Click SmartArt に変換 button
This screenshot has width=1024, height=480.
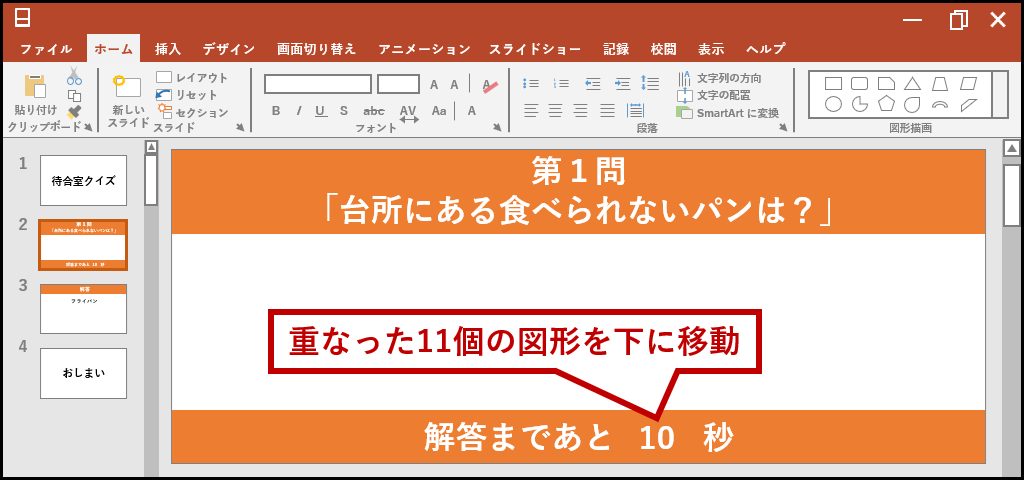[728, 113]
